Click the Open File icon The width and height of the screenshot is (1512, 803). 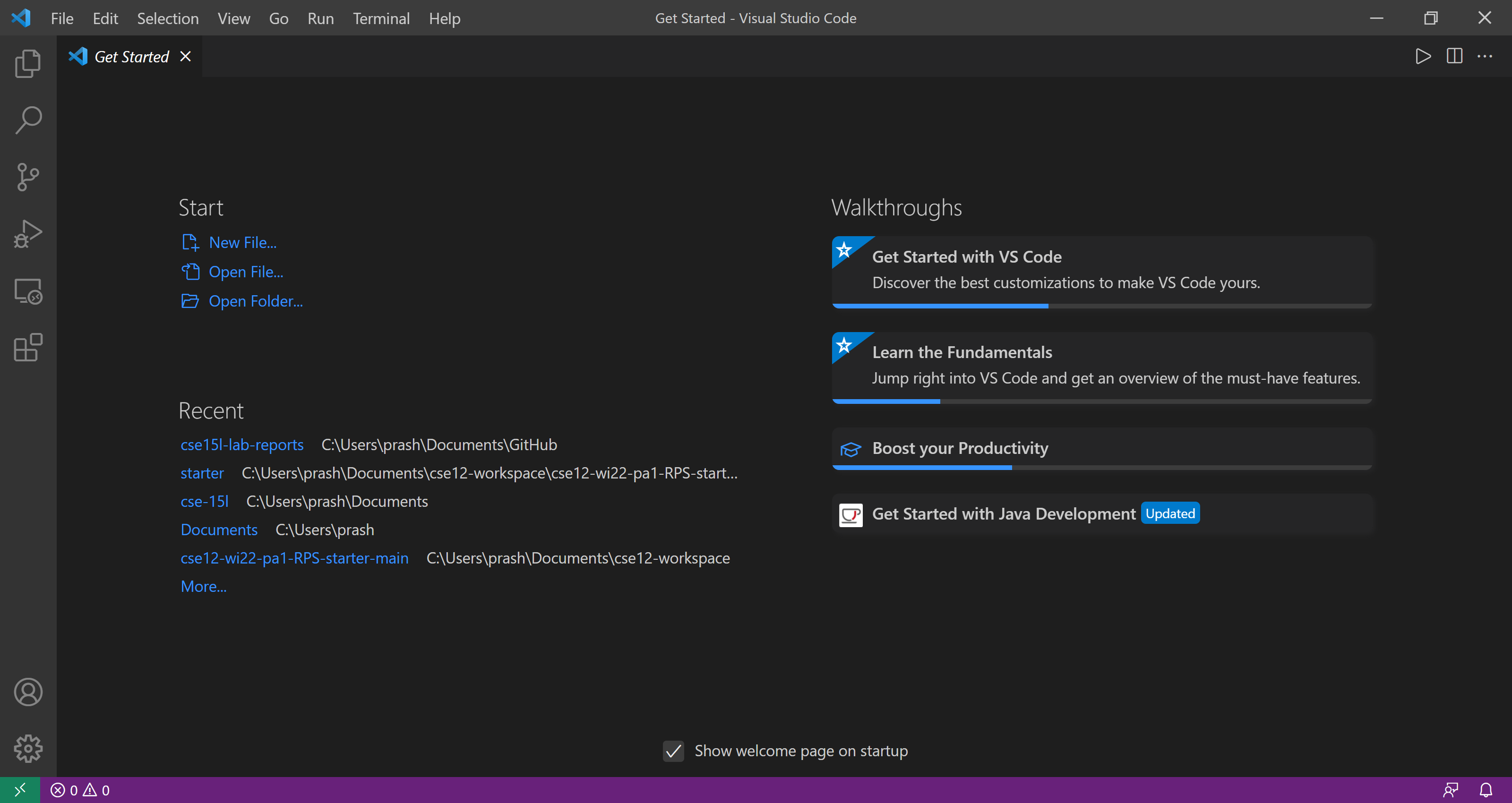(190, 272)
